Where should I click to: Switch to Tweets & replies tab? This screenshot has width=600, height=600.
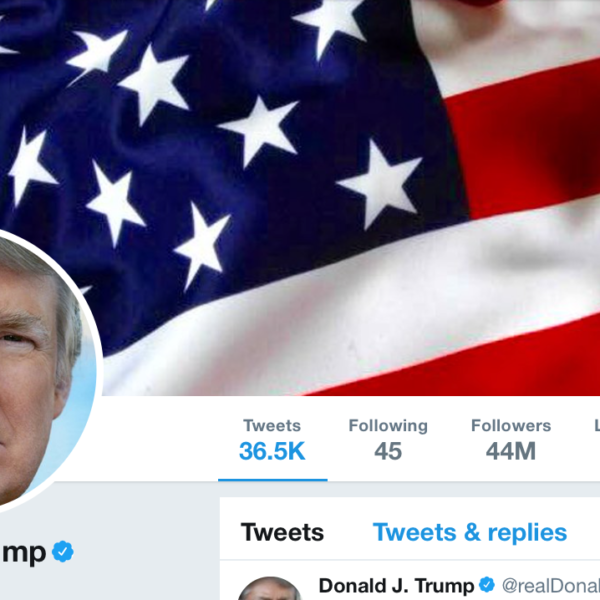pos(470,532)
